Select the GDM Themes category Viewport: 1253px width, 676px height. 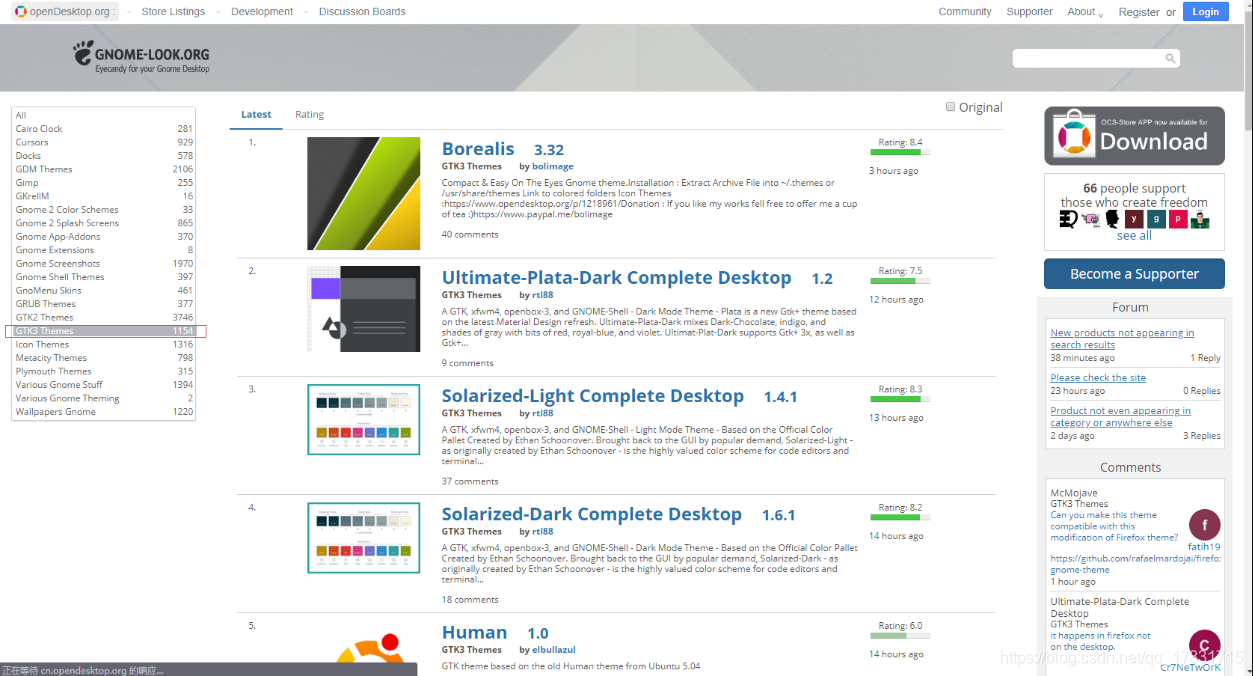click(x=104, y=169)
